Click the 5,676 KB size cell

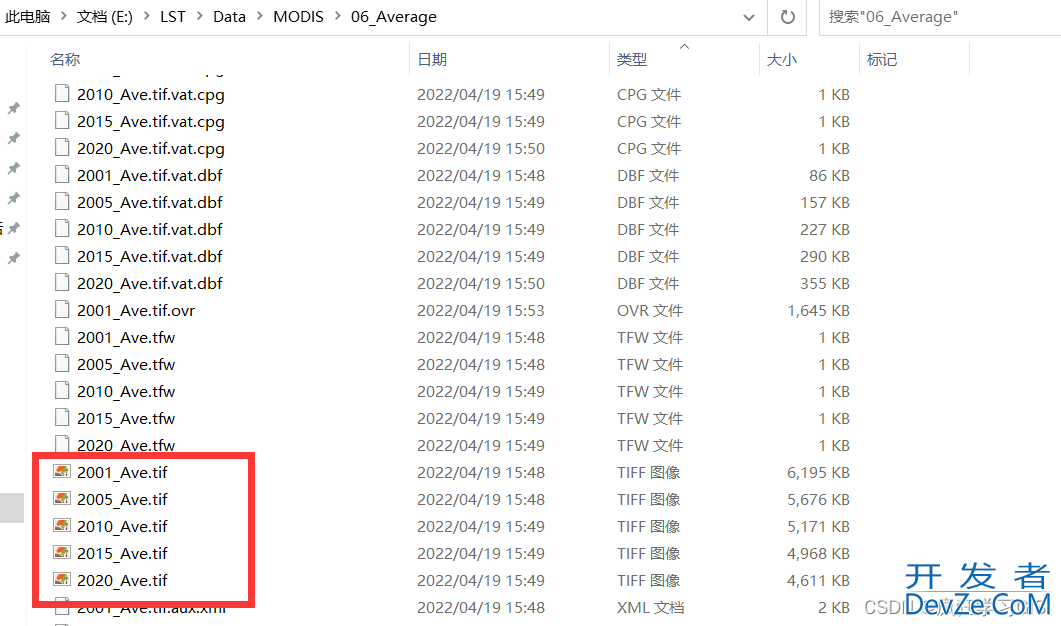[x=818, y=499]
